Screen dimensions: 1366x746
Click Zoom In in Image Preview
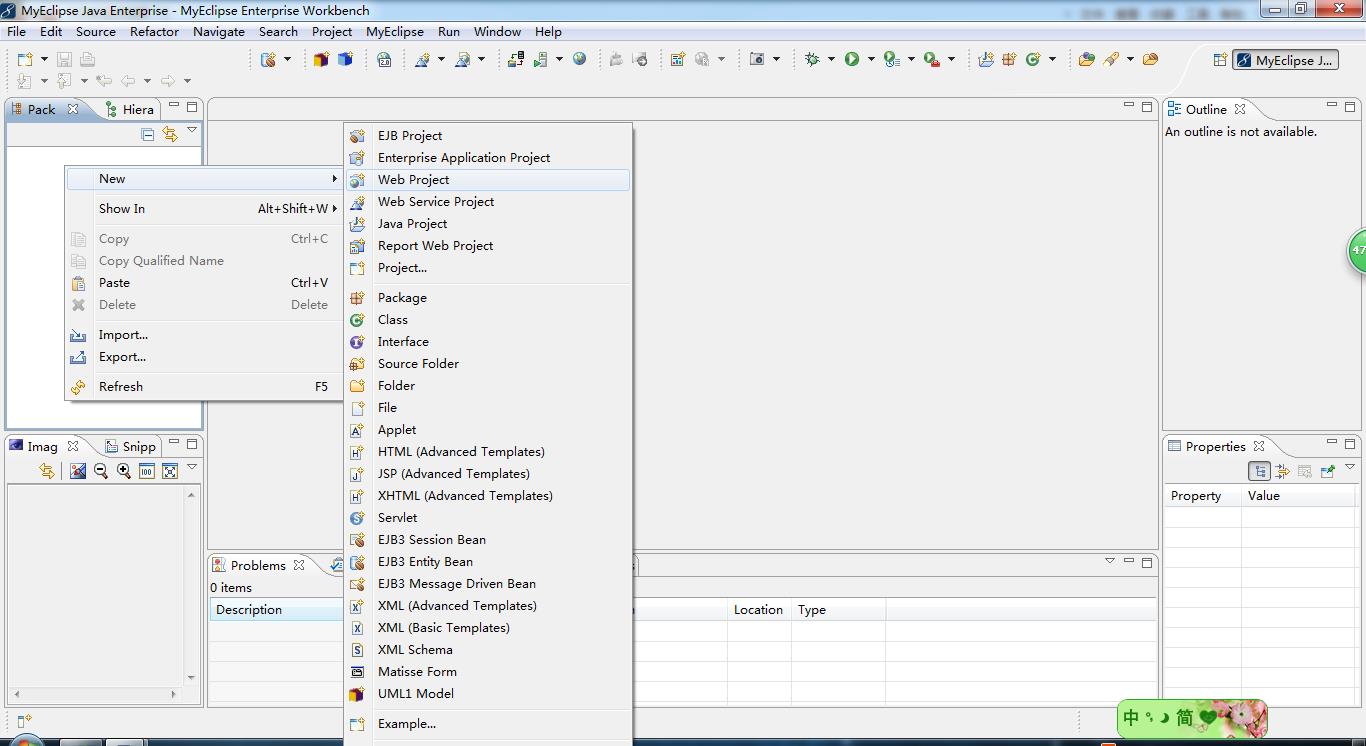click(124, 471)
